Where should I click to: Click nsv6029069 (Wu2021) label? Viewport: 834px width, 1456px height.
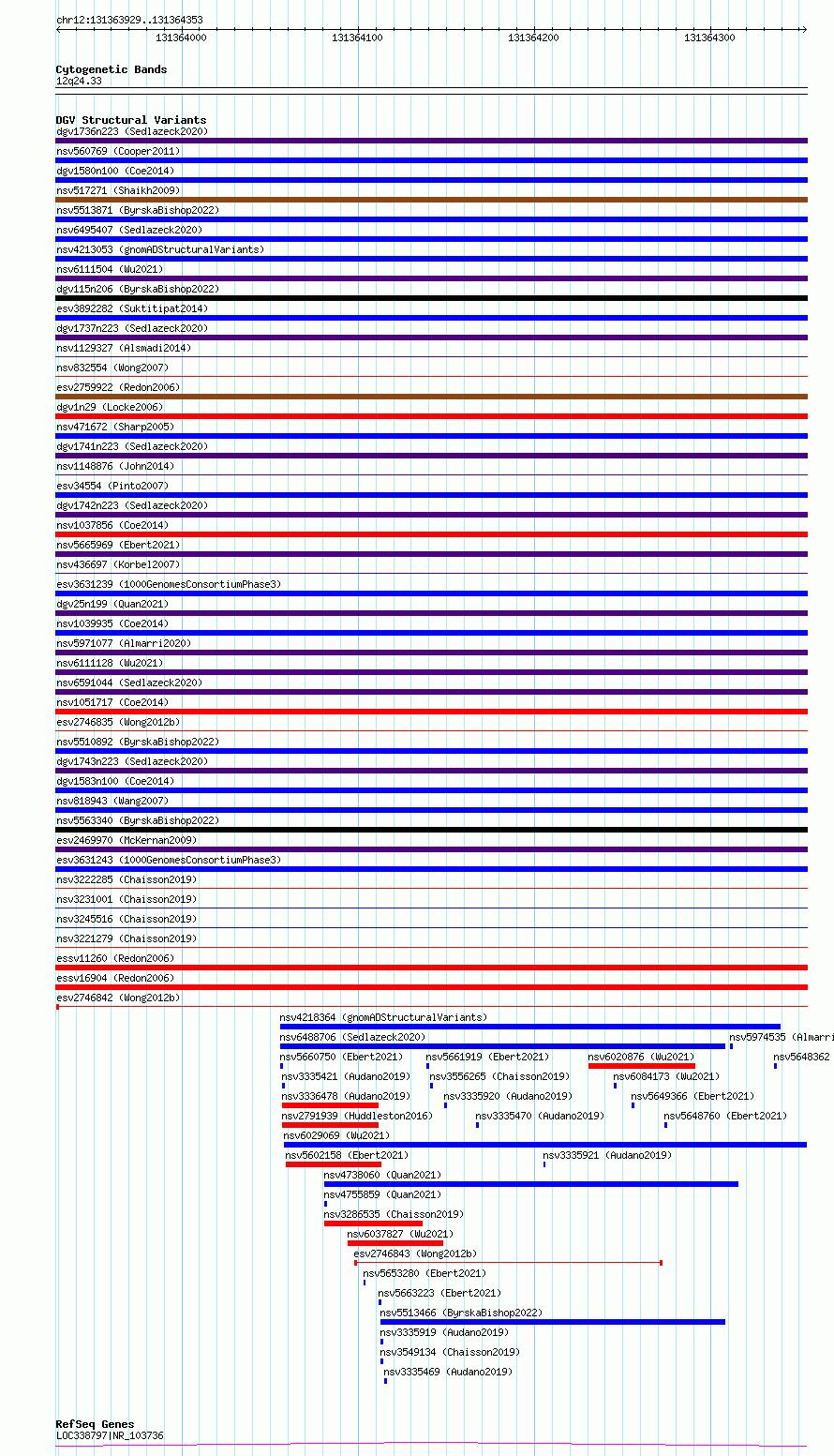[x=336, y=1135]
